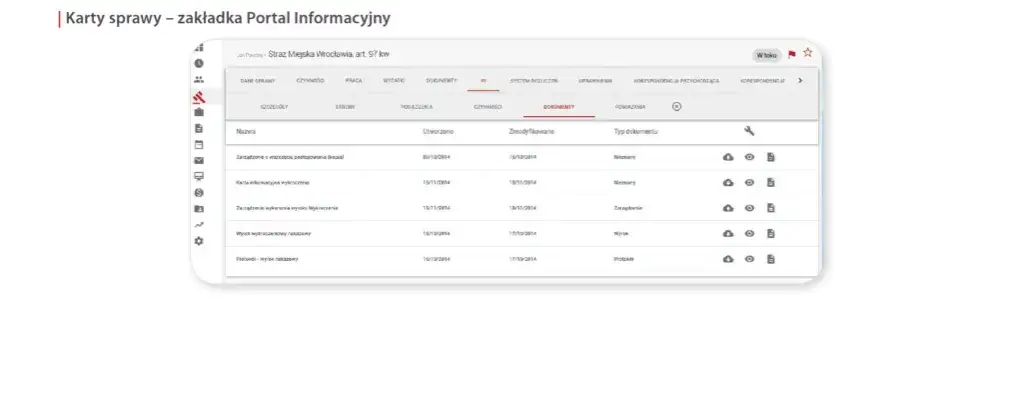Select the 'Zarządzenie o wszczęciu postępowania' row name
Screen dimensions: 1023x402
point(290,157)
